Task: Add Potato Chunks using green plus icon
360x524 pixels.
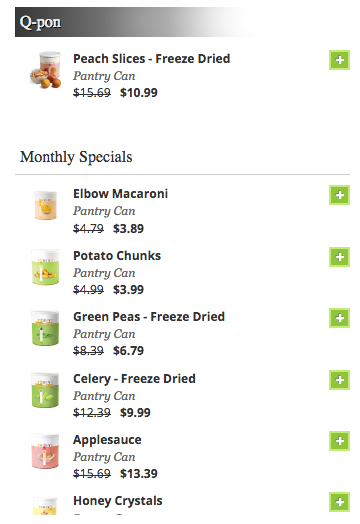Action: tap(339, 257)
